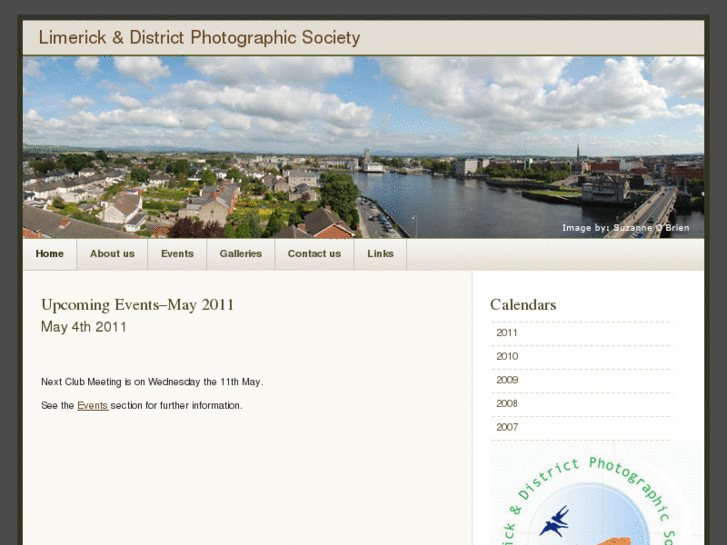Select Contact us in the navigation bar
727x545 pixels.
[314, 254]
